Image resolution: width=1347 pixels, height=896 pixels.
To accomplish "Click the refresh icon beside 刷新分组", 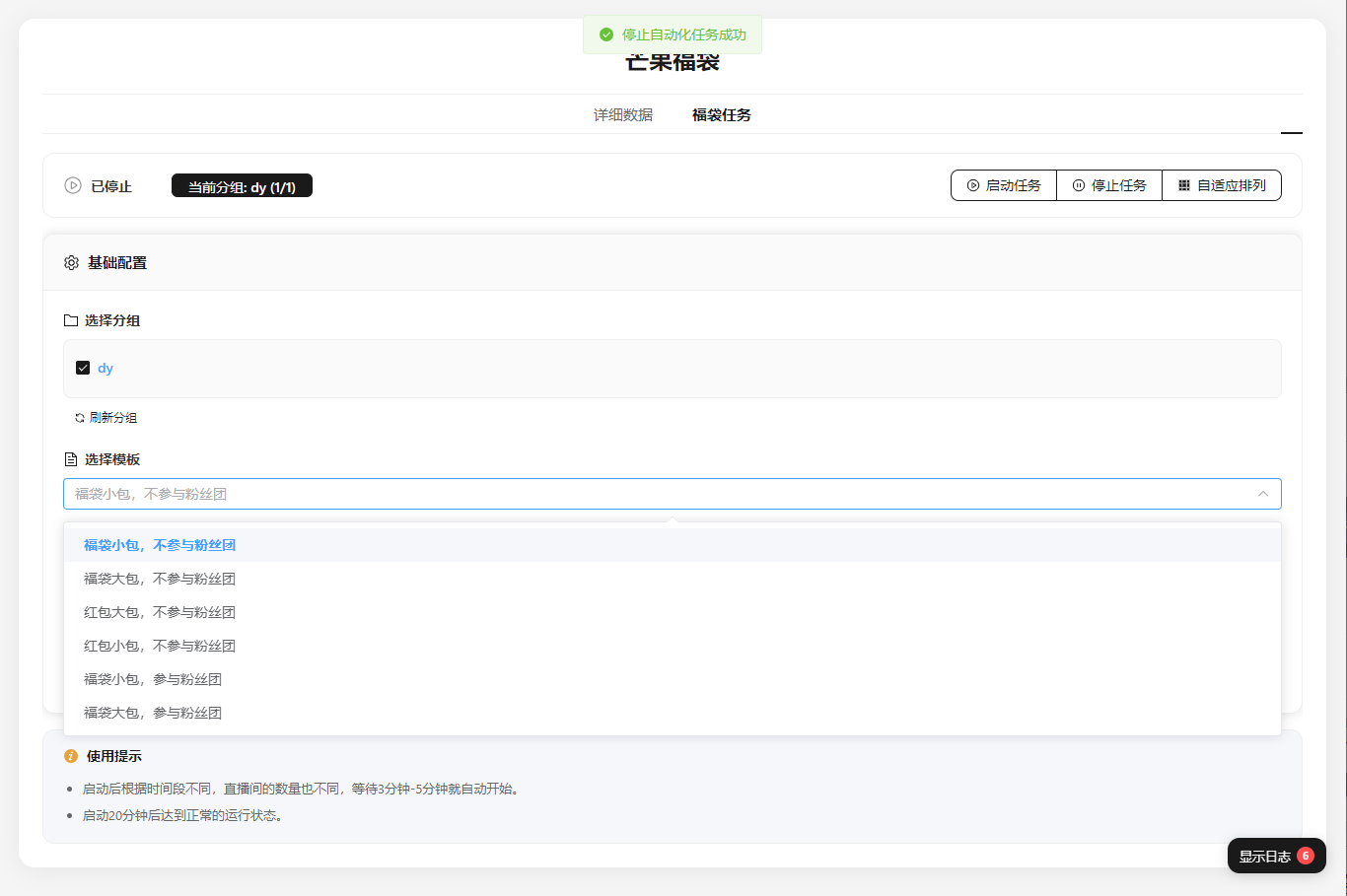I will [80, 418].
